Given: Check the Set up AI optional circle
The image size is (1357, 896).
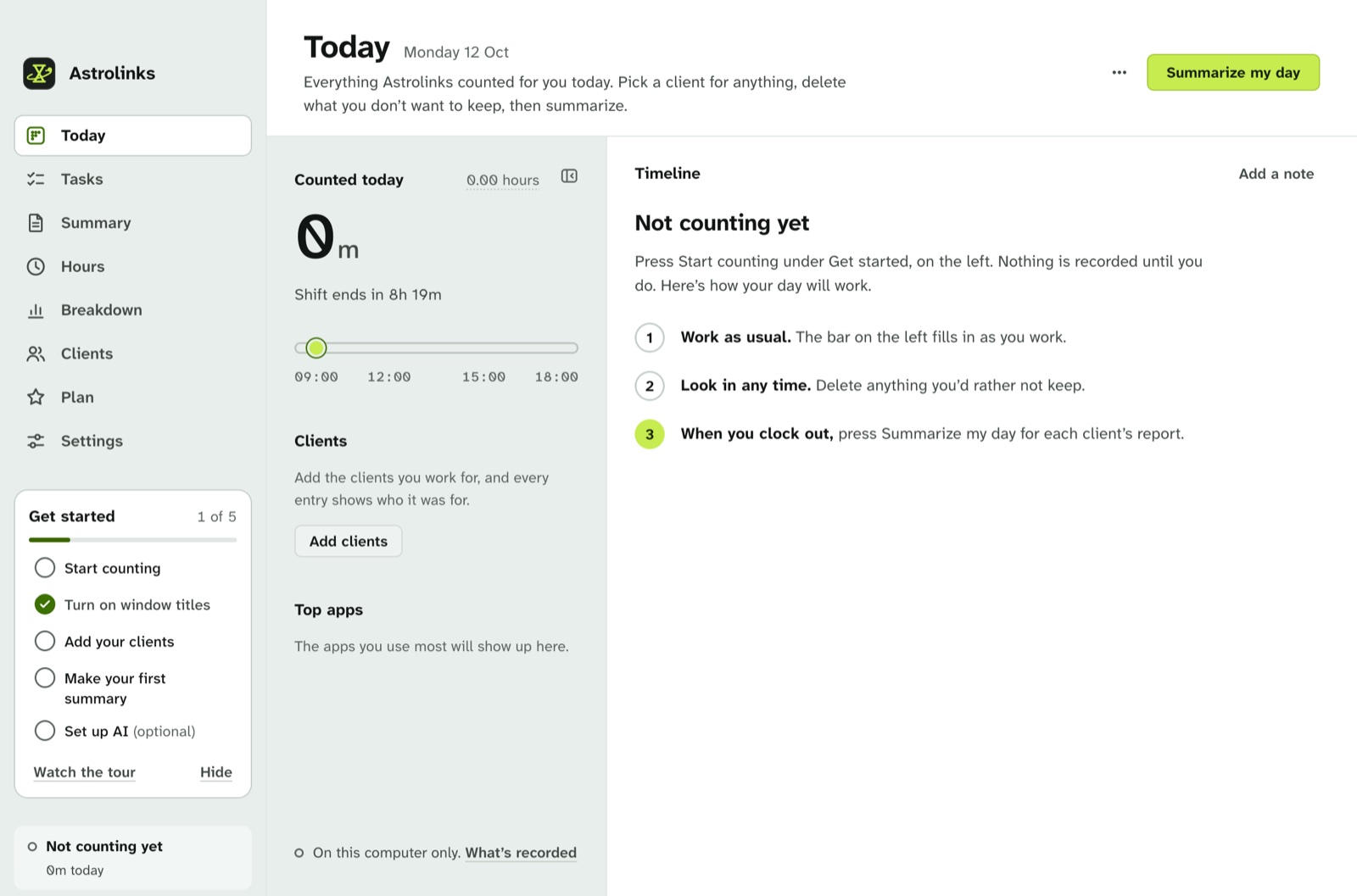Looking at the screenshot, I should (x=45, y=731).
